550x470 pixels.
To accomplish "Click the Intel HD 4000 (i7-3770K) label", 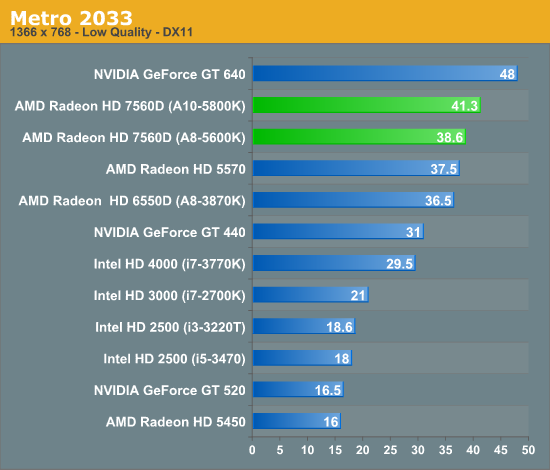I will pyautogui.click(x=169, y=264).
